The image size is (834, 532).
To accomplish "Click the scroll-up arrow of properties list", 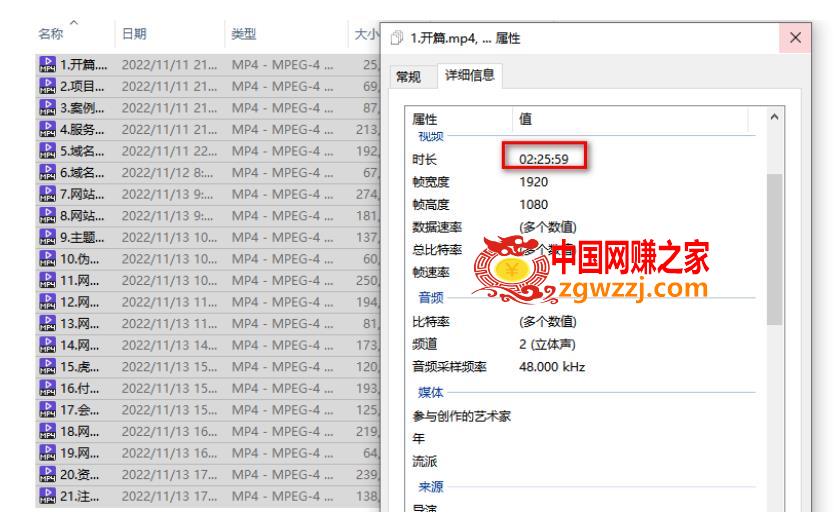I will click(x=774, y=117).
